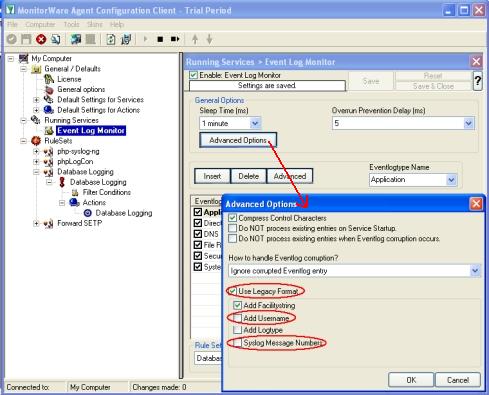Screen dimensions: 489x395
Task: Open the Eventlogtype Name dropdown
Action: pos(451,180)
